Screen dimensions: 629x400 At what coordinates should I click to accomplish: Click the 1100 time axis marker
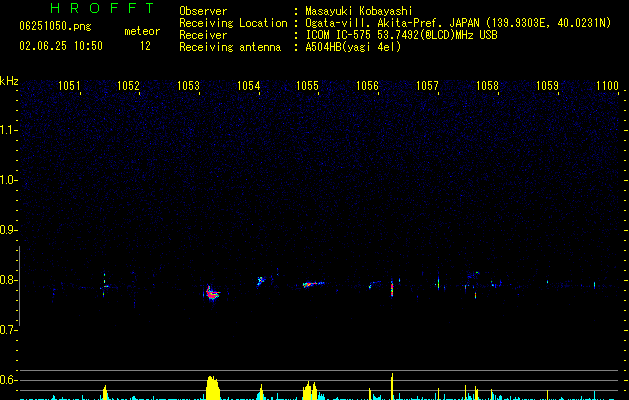coord(607,85)
